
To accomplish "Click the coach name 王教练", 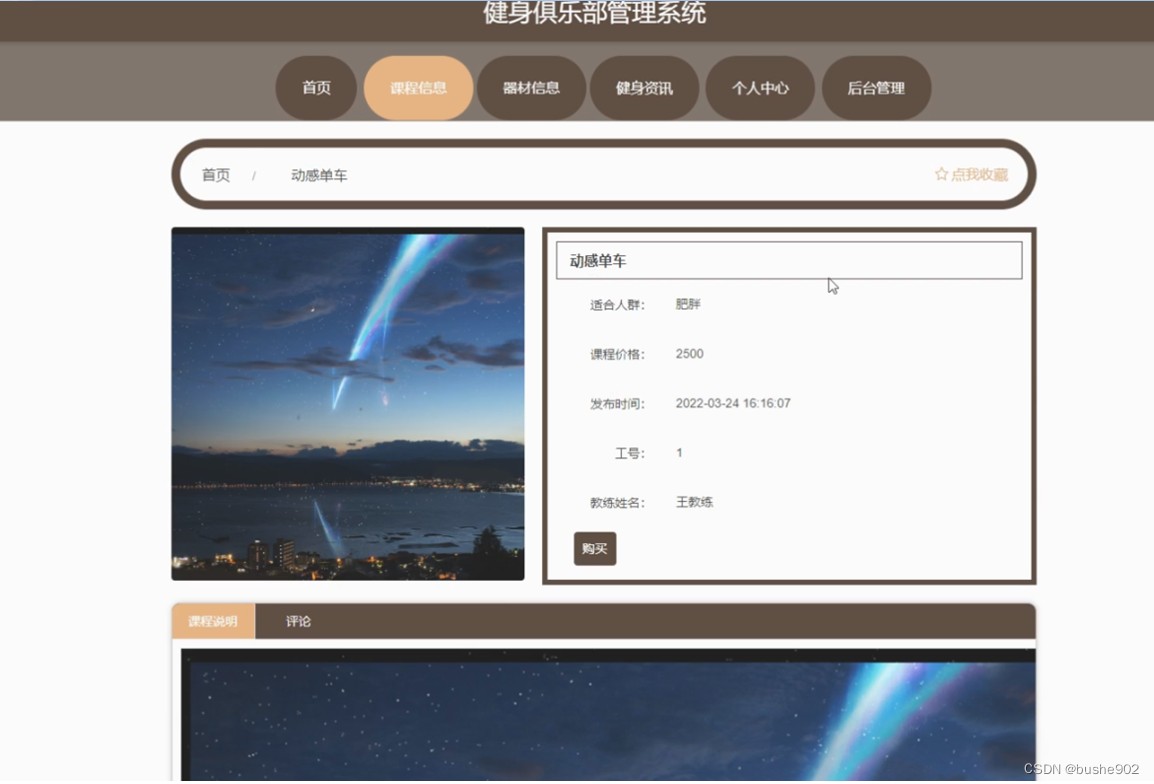I will [x=695, y=502].
